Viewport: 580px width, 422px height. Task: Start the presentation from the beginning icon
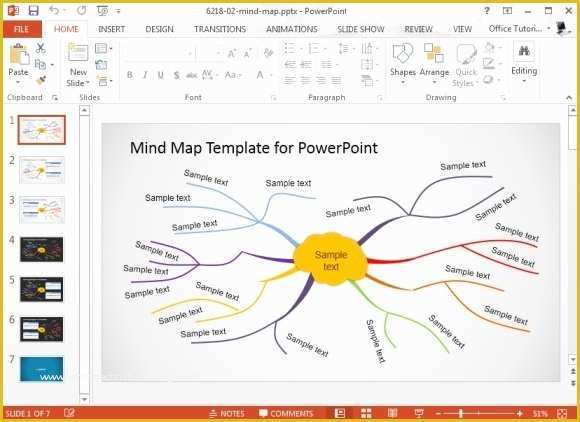pos(102,11)
